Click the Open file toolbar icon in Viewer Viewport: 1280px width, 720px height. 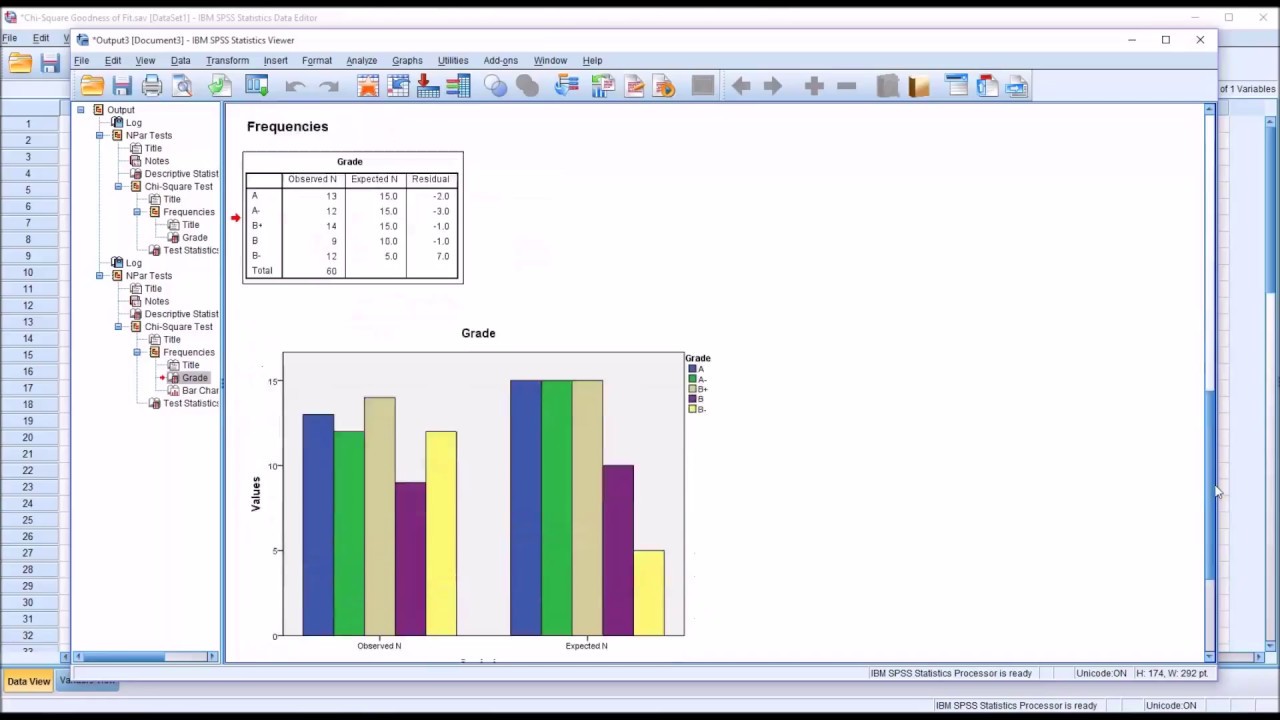click(x=92, y=86)
